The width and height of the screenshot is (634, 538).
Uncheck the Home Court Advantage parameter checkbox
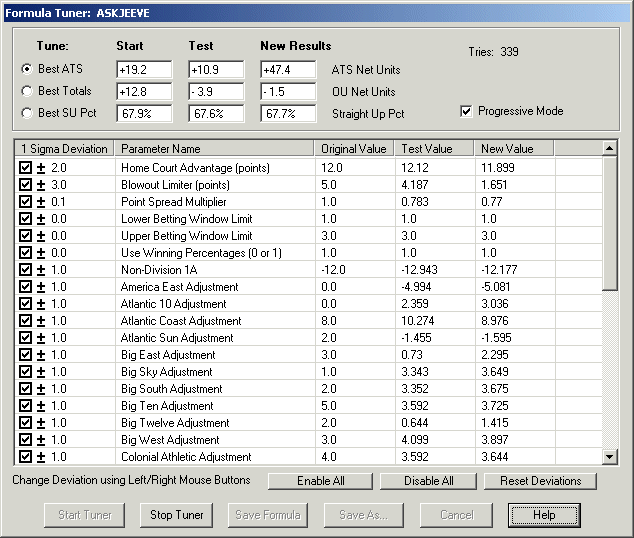[x=25, y=167]
